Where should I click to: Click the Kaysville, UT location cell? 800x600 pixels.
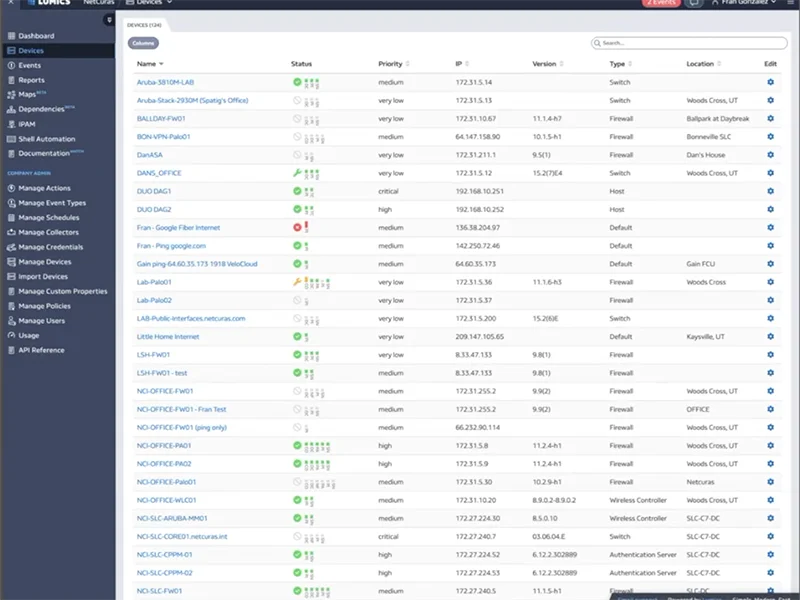click(x=705, y=337)
